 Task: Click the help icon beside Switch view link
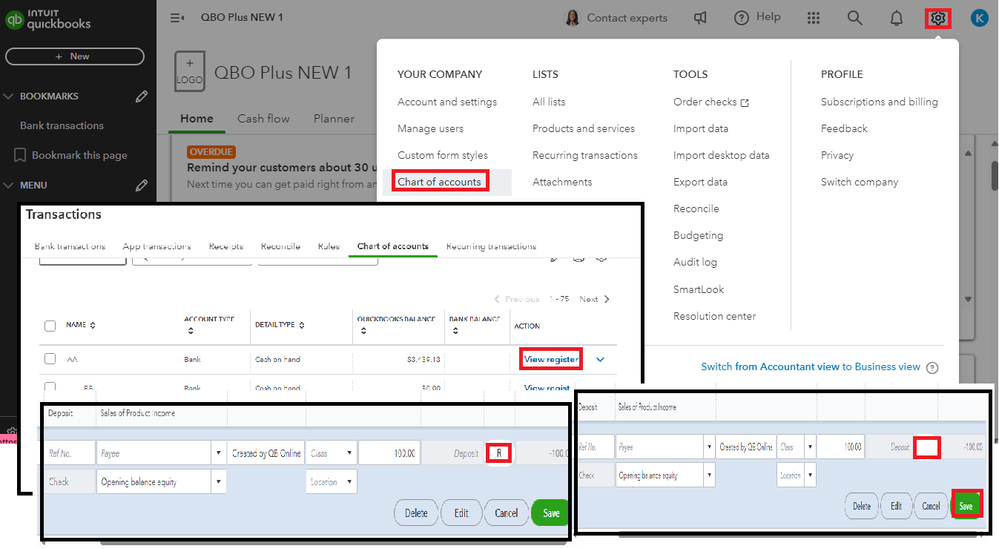(932, 367)
